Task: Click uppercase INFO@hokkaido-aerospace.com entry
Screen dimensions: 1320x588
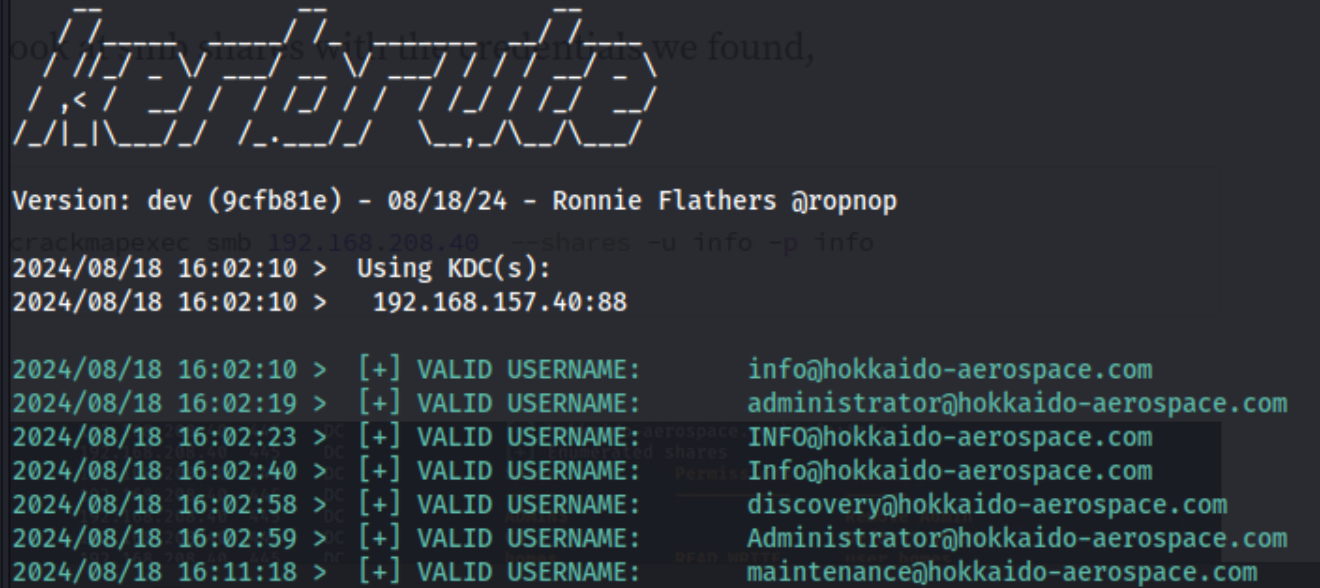Action: (950, 439)
